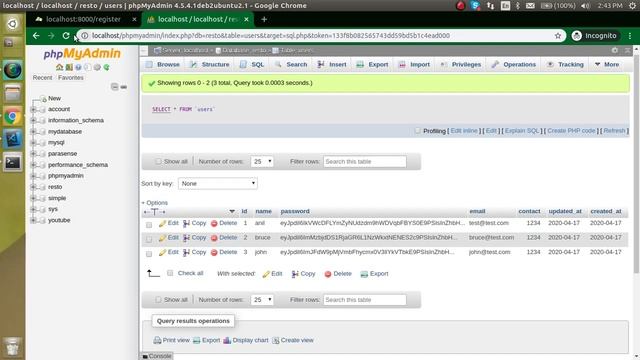
Task: Click the volume icon in system tray
Action: coord(585,6)
